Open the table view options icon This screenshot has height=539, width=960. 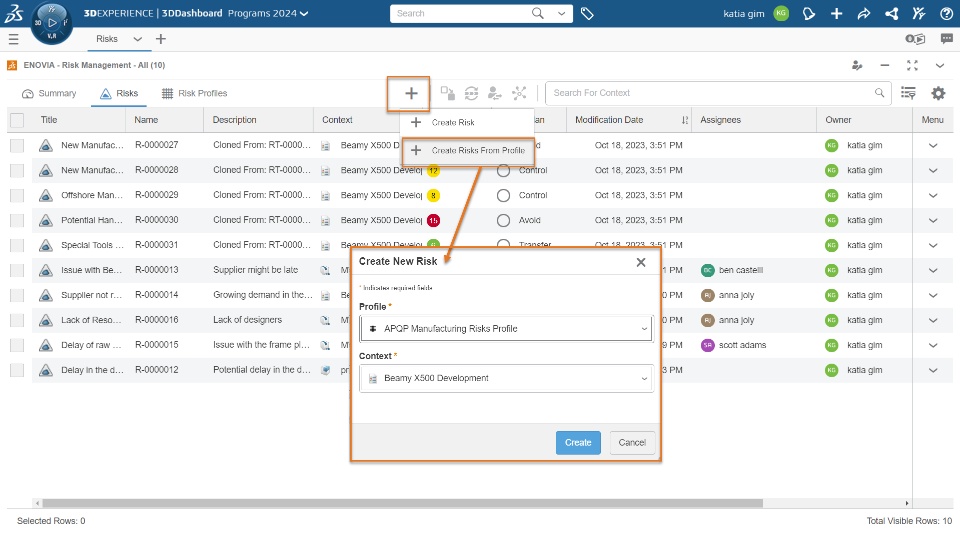(x=909, y=93)
